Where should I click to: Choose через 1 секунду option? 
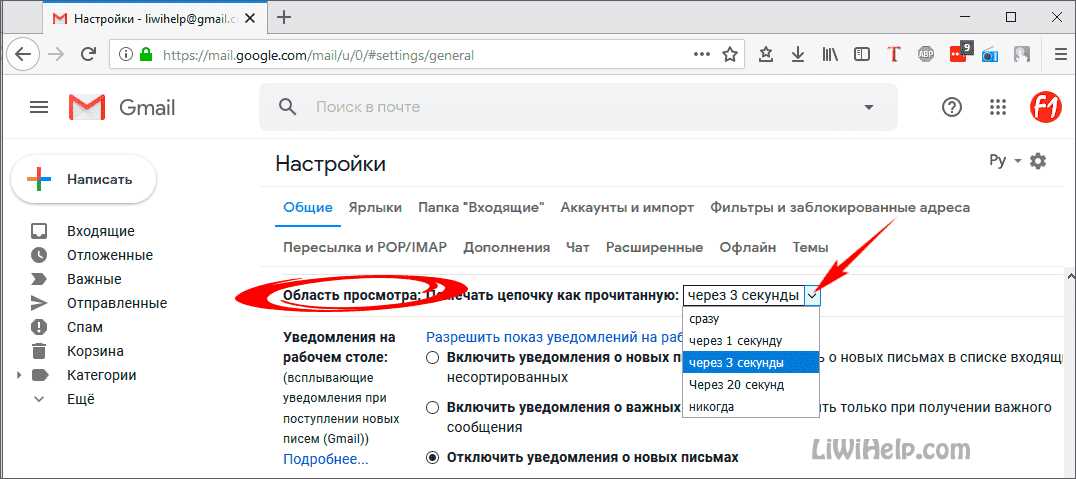coord(751,340)
